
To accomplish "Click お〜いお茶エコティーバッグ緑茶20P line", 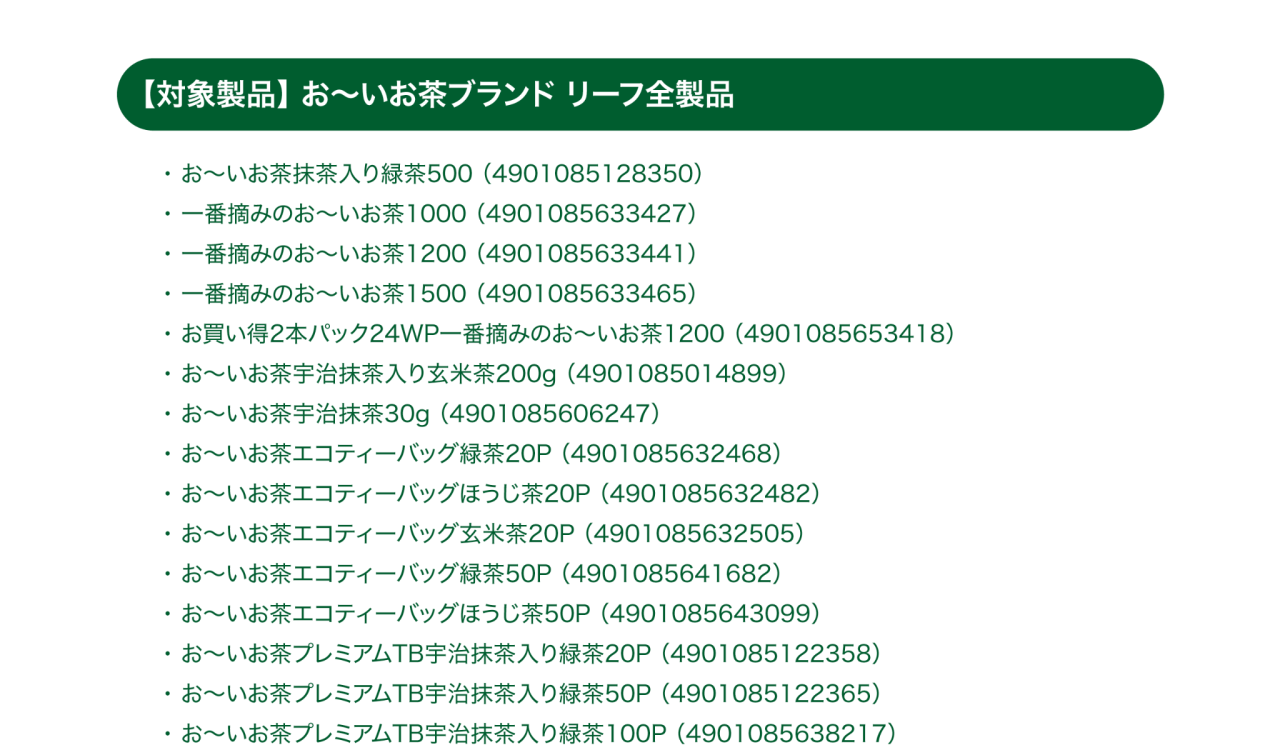I will pos(472,454).
